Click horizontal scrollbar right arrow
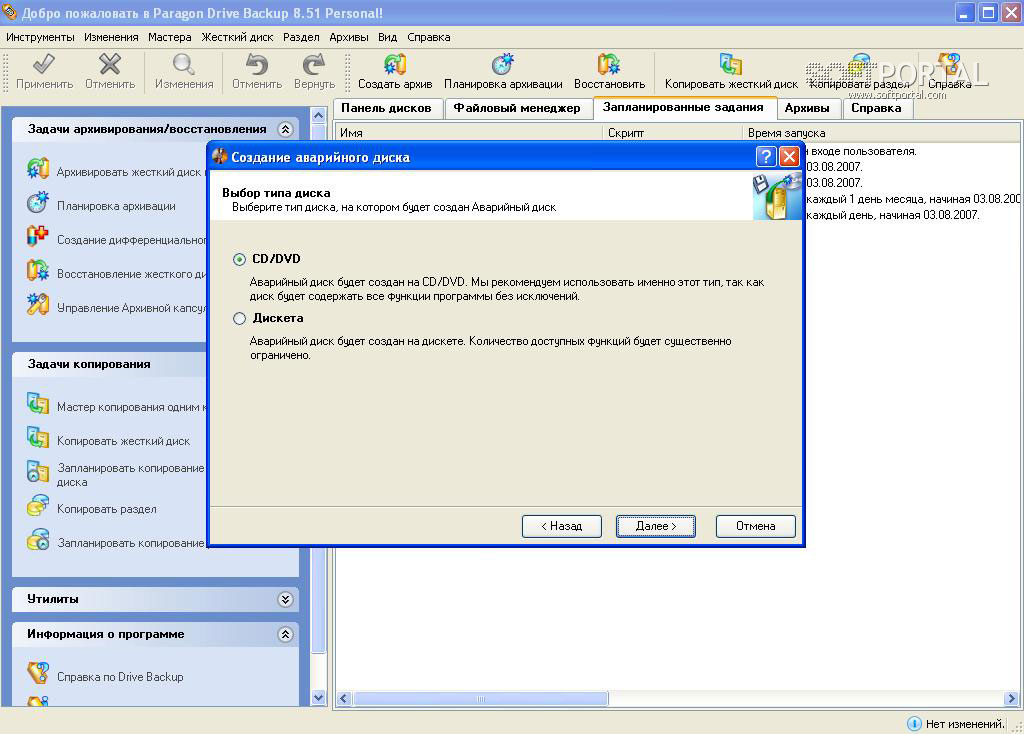The image size is (1024, 734). pyautogui.click(x=1012, y=699)
